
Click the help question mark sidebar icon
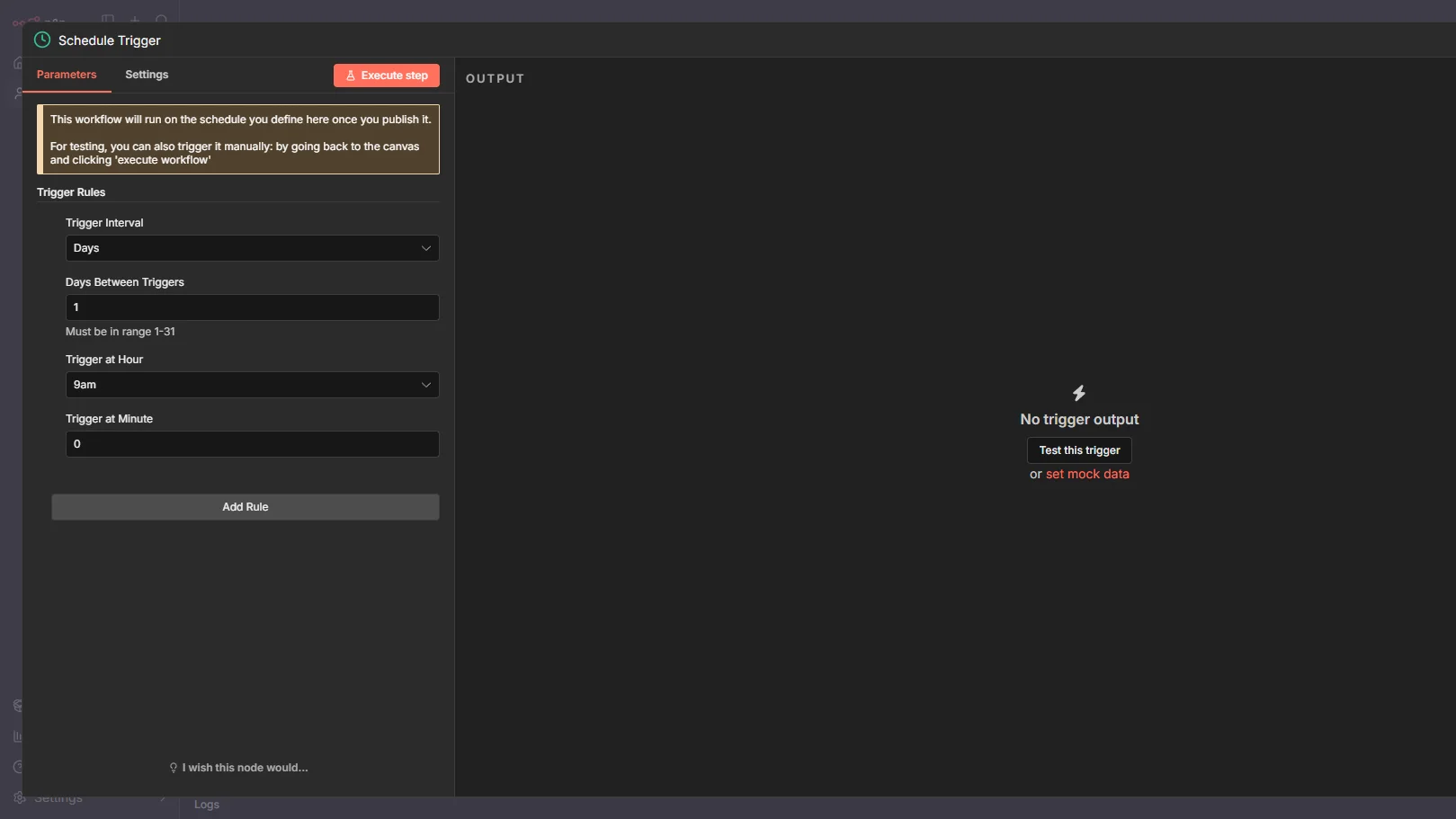coord(18,767)
